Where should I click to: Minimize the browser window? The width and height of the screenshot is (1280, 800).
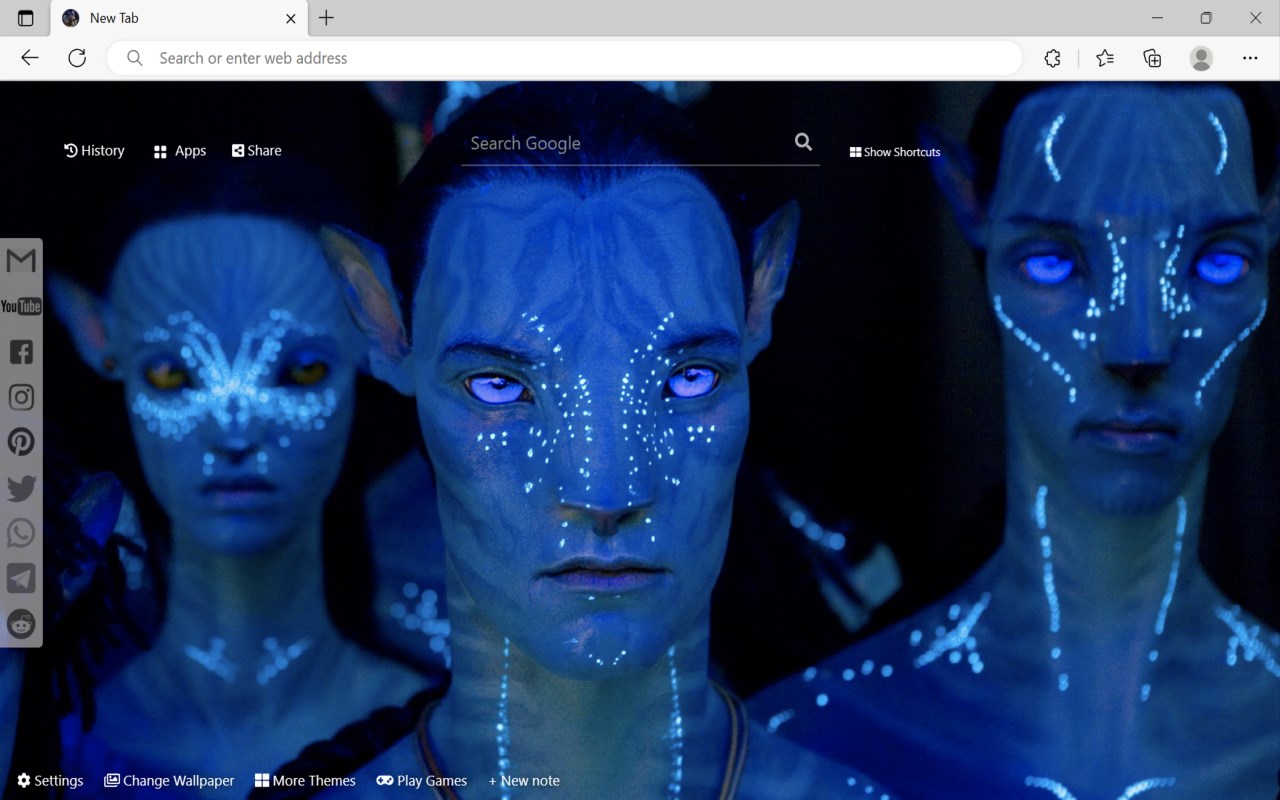pyautogui.click(x=1157, y=18)
